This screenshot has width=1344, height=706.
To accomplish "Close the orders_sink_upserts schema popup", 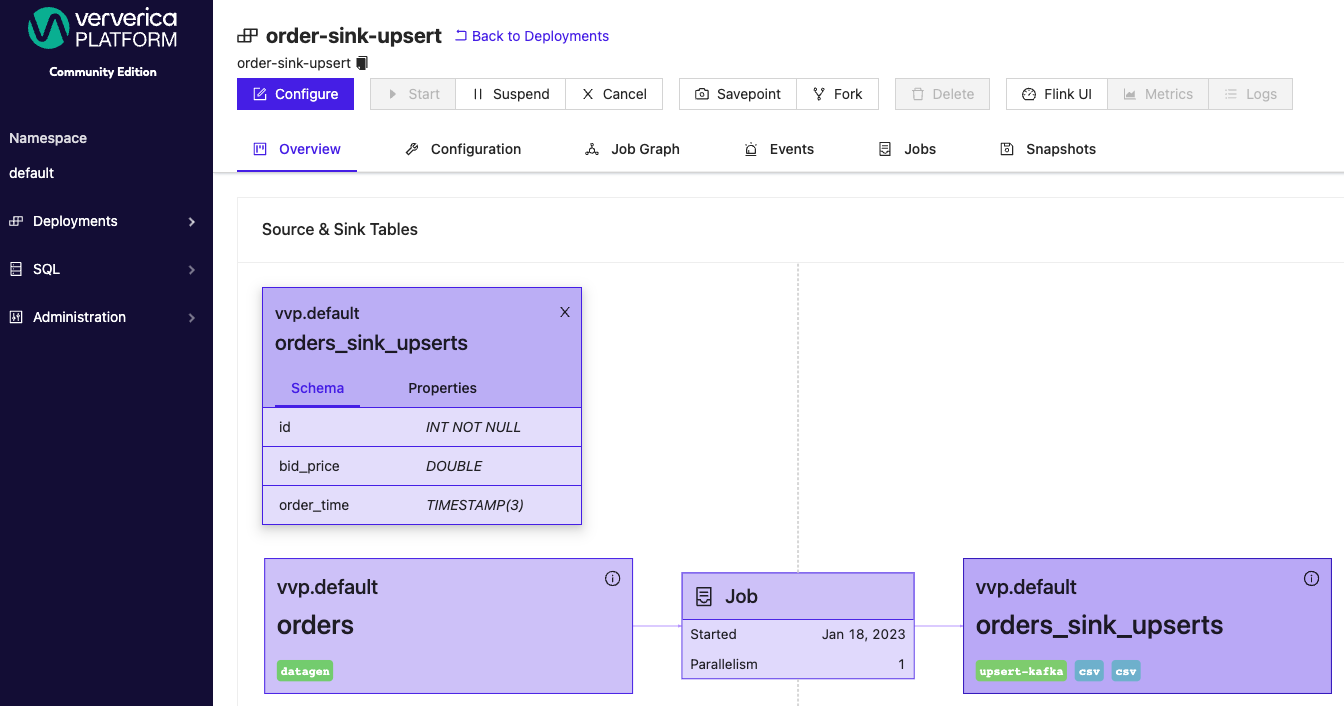I will 565,312.
